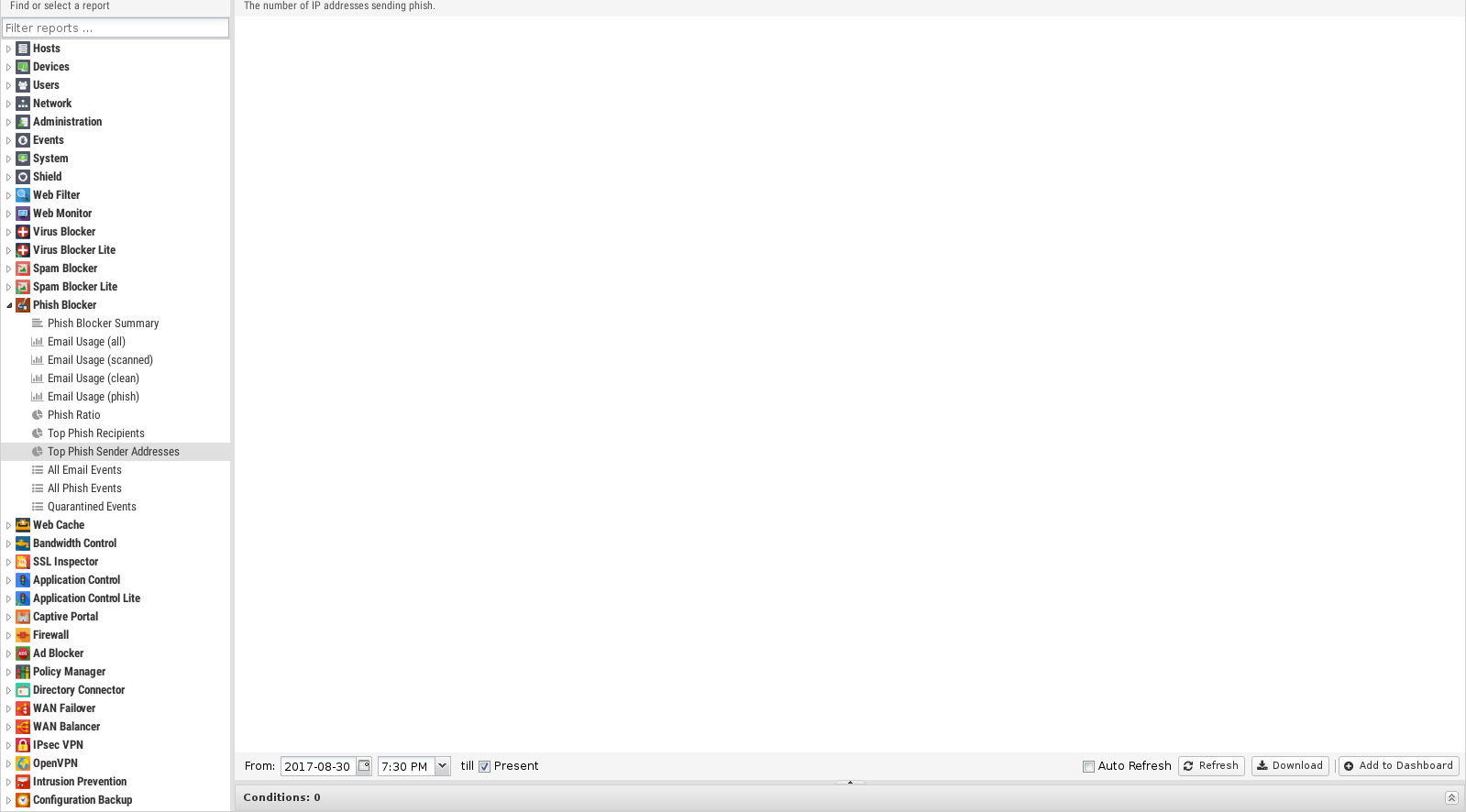Click the Users category icon

click(23, 85)
